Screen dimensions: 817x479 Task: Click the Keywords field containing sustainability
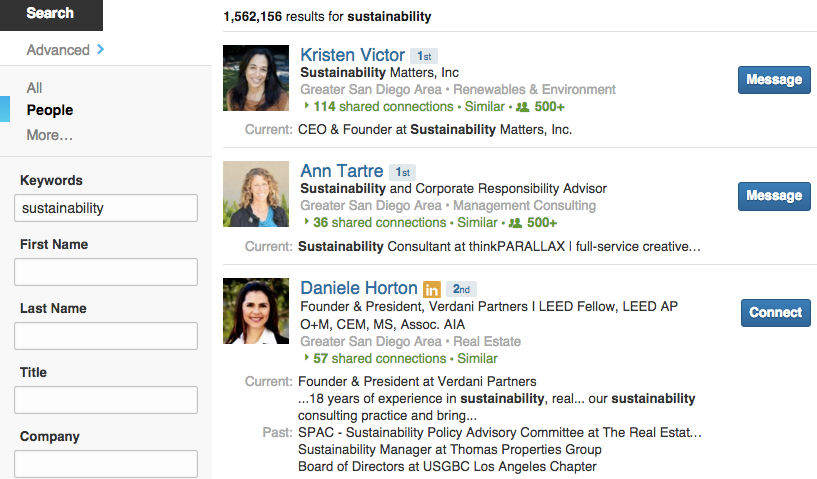pos(106,208)
